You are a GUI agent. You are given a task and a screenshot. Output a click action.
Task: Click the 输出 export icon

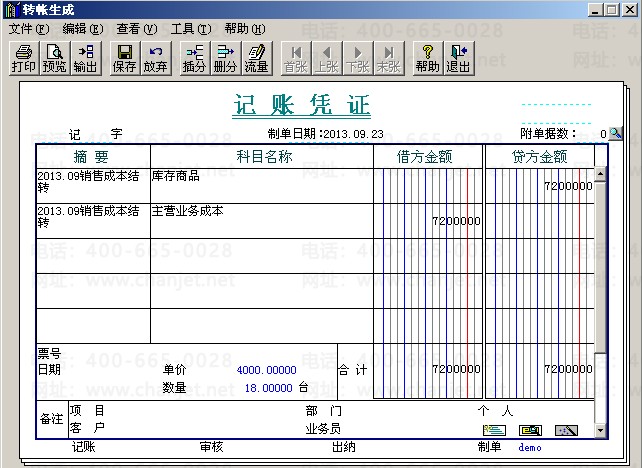pyautogui.click(x=86, y=59)
